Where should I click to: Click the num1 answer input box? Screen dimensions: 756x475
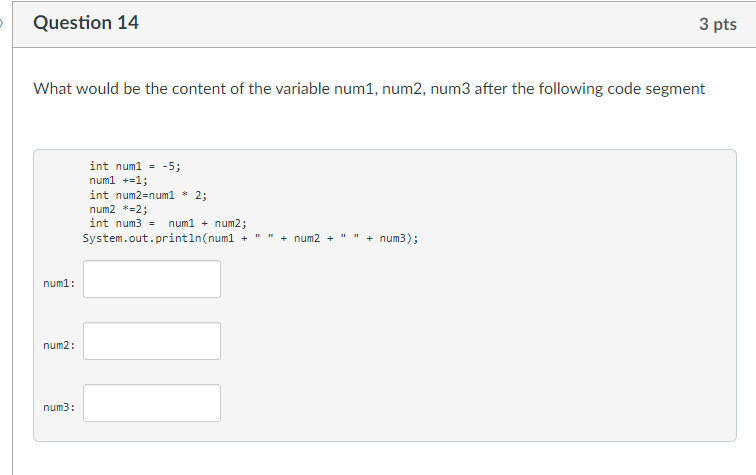152,279
